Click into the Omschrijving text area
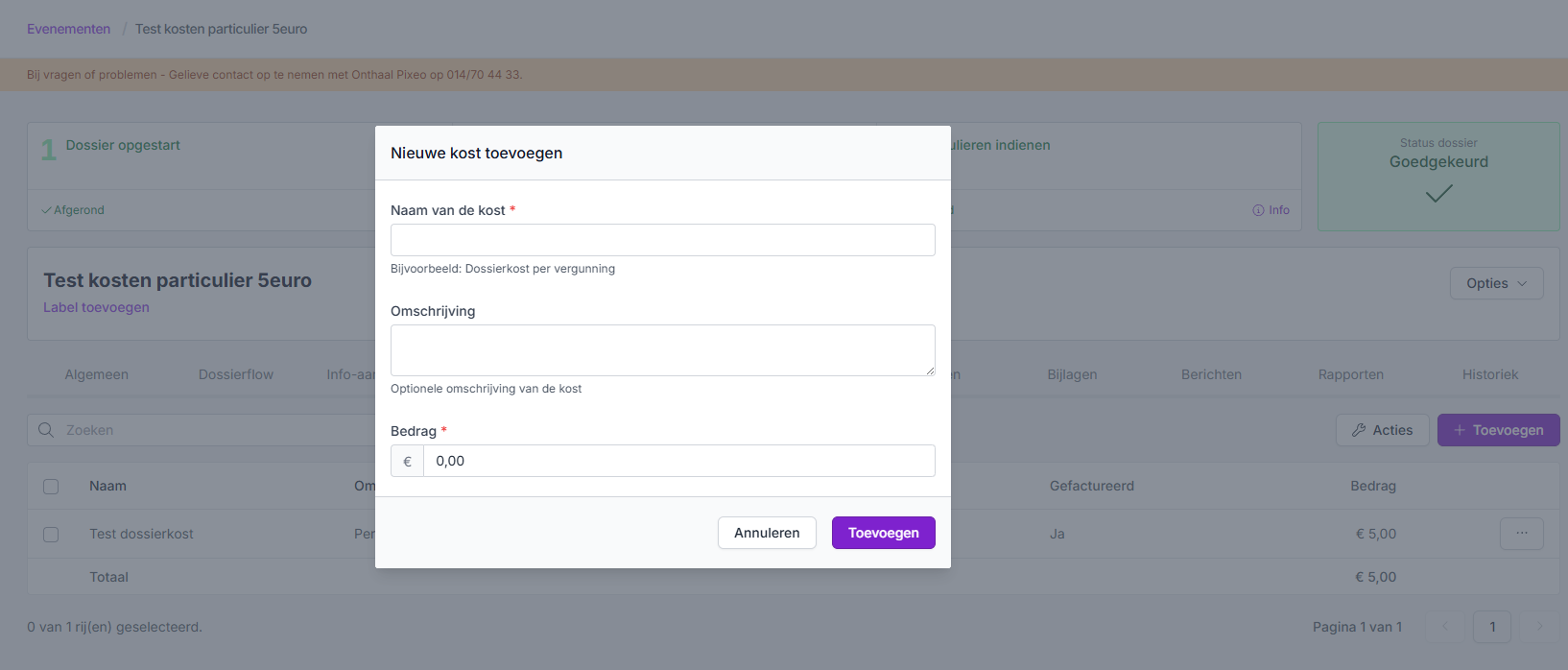This screenshot has width=1568, height=670. pyautogui.click(x=662, y=349)
